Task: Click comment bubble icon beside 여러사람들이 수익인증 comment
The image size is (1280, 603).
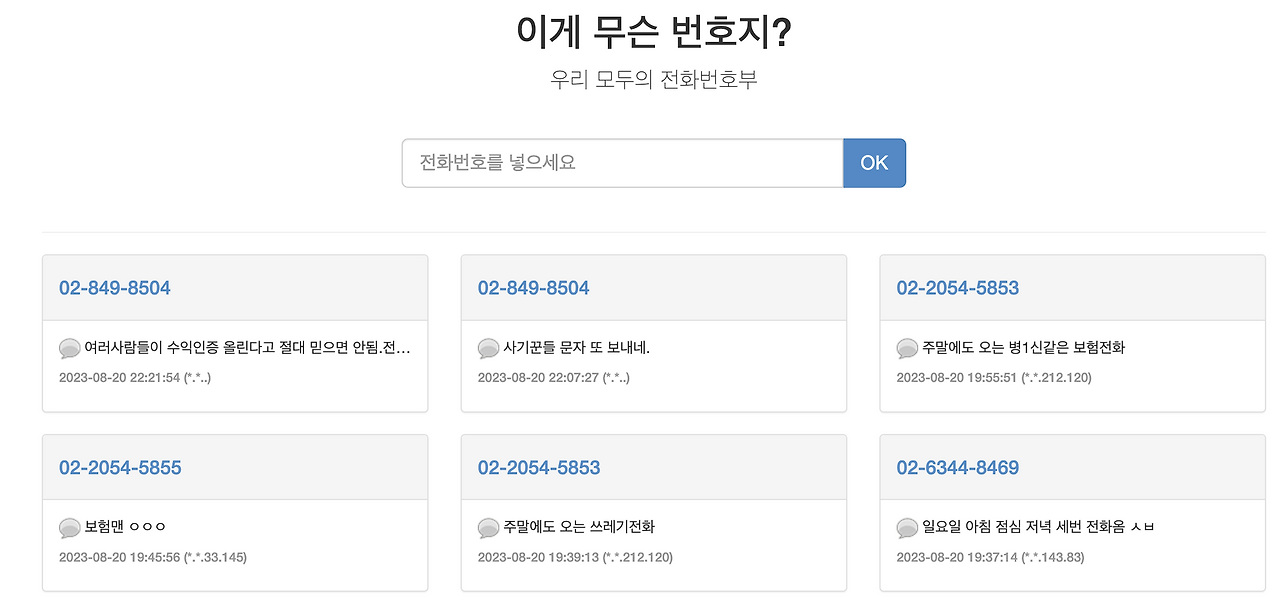Action: click(70, 349)
